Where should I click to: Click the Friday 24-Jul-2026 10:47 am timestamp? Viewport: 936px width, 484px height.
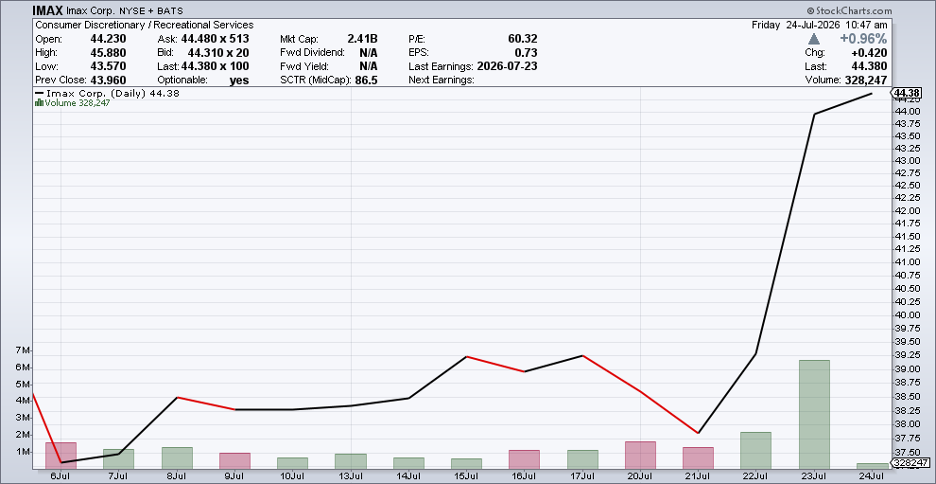click(x=819, y=25)
